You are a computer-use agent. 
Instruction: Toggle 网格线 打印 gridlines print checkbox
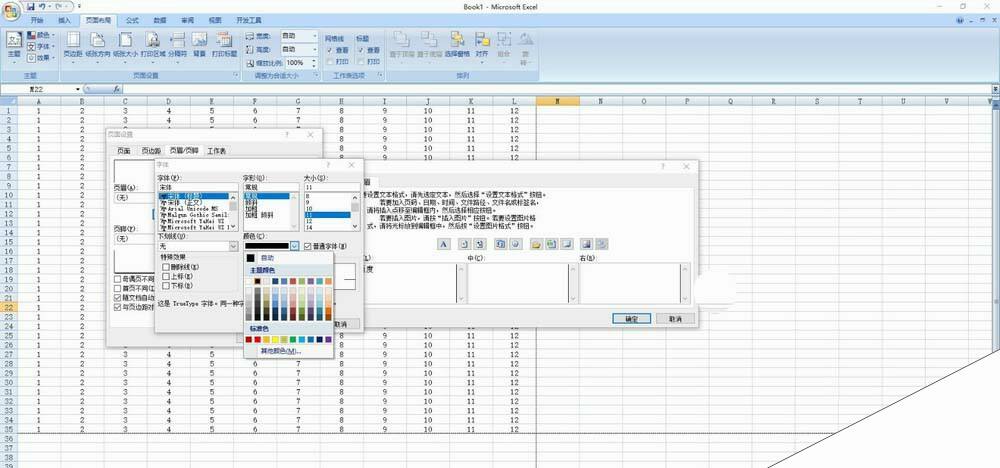(x=329, y=61)
